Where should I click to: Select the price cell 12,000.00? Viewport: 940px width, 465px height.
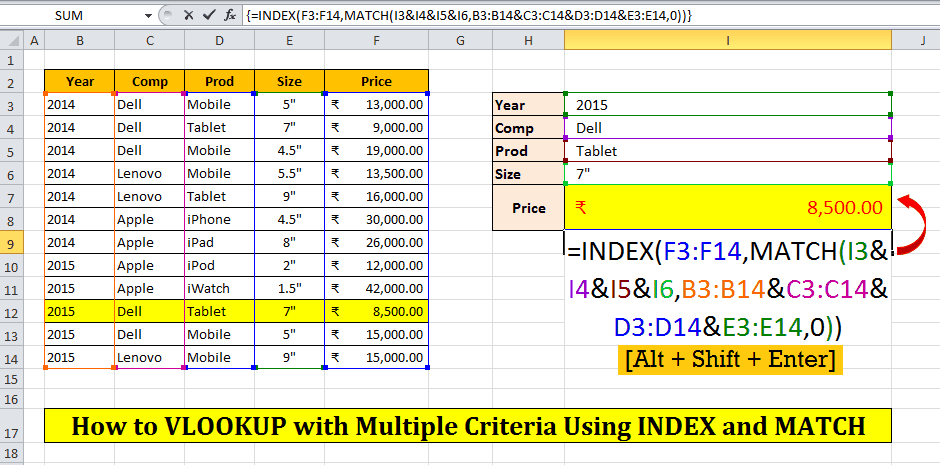click(376, 265)
